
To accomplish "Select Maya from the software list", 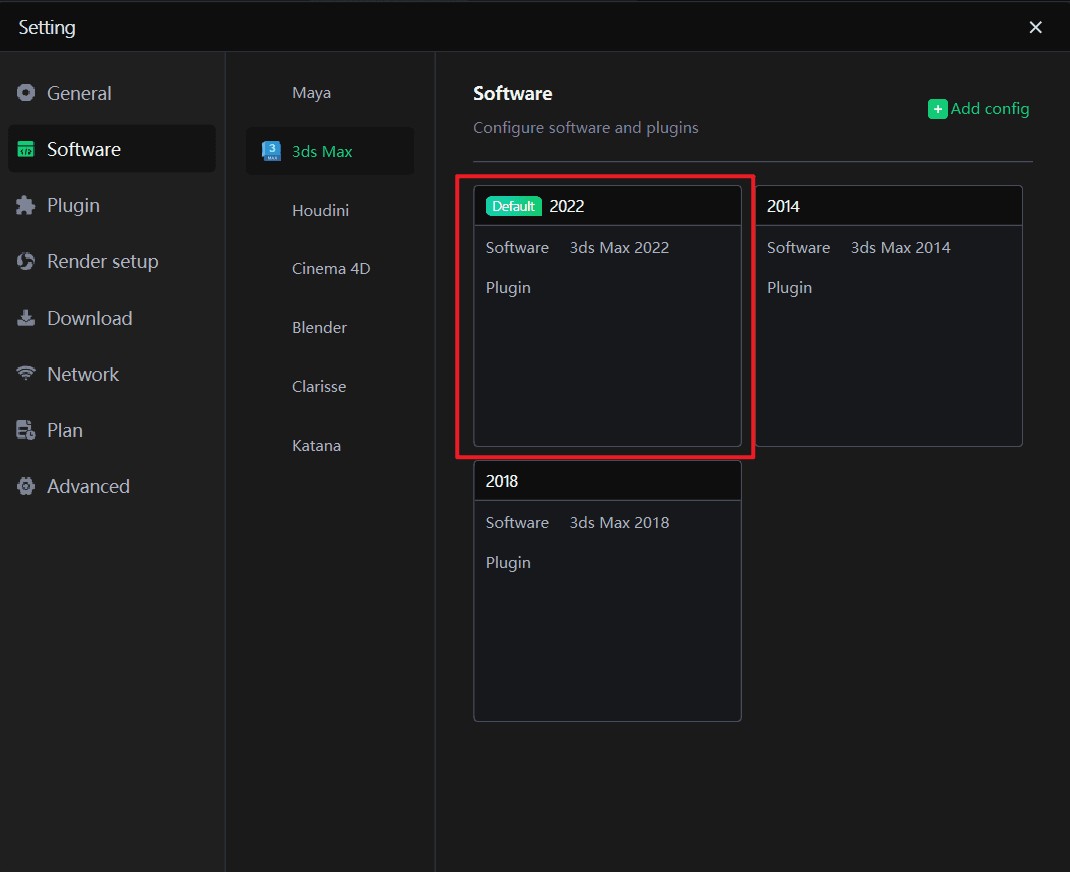I will (311, 93).
